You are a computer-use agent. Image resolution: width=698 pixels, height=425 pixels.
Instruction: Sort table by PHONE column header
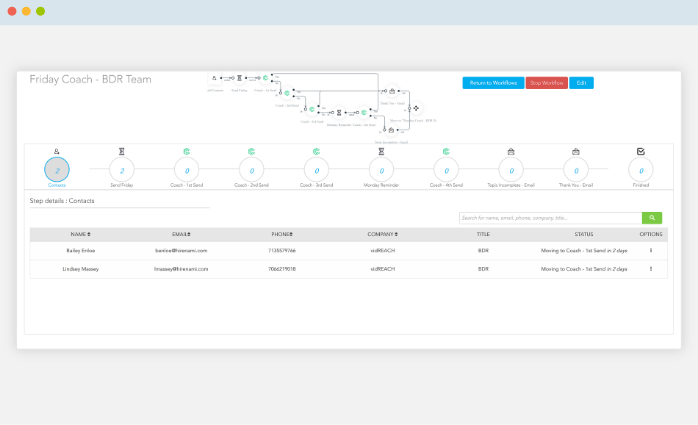pos(282,234)
